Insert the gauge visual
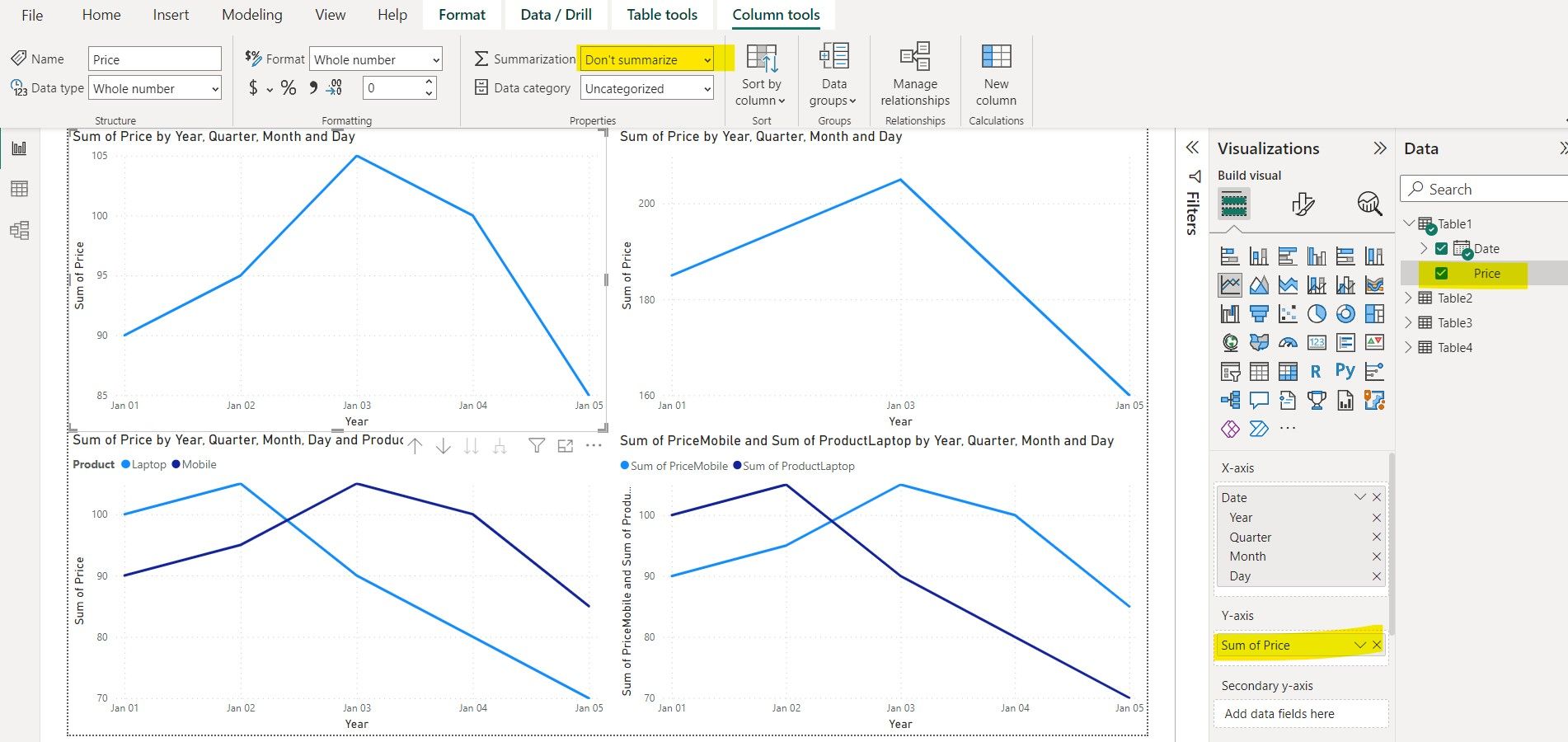This screenshot has width=1568, height=742. click(x=1288, y=342)
